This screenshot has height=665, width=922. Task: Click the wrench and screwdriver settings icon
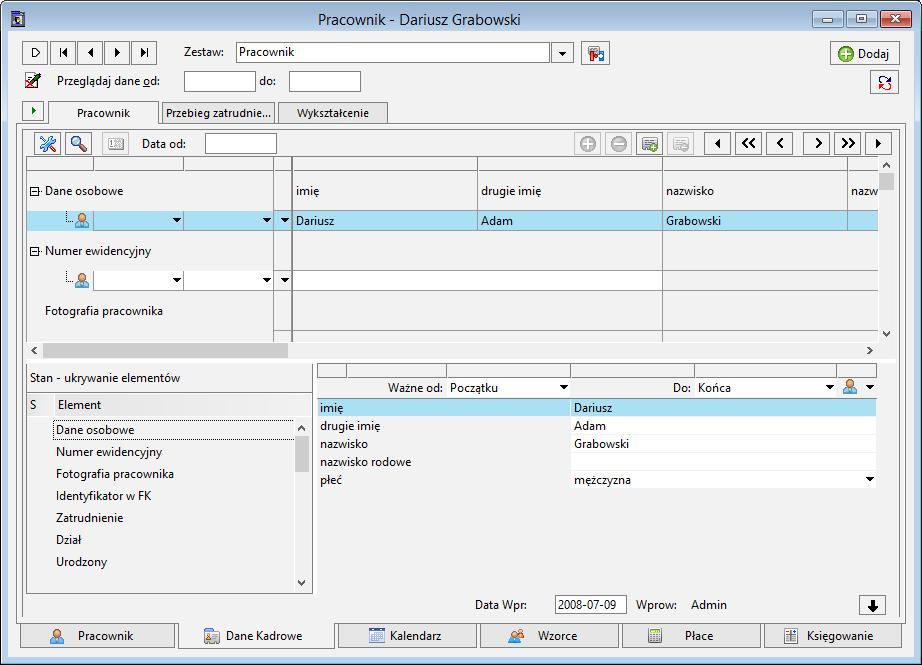coord(48,143)
